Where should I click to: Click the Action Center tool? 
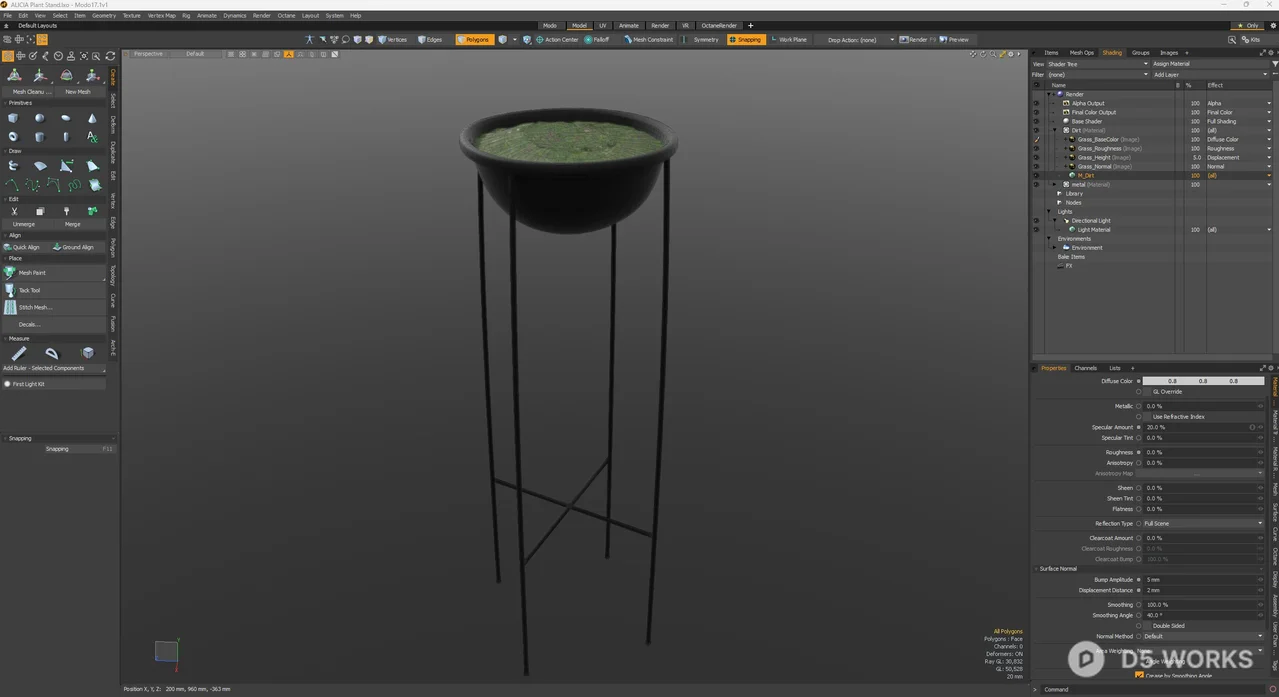tap(557, 40)
